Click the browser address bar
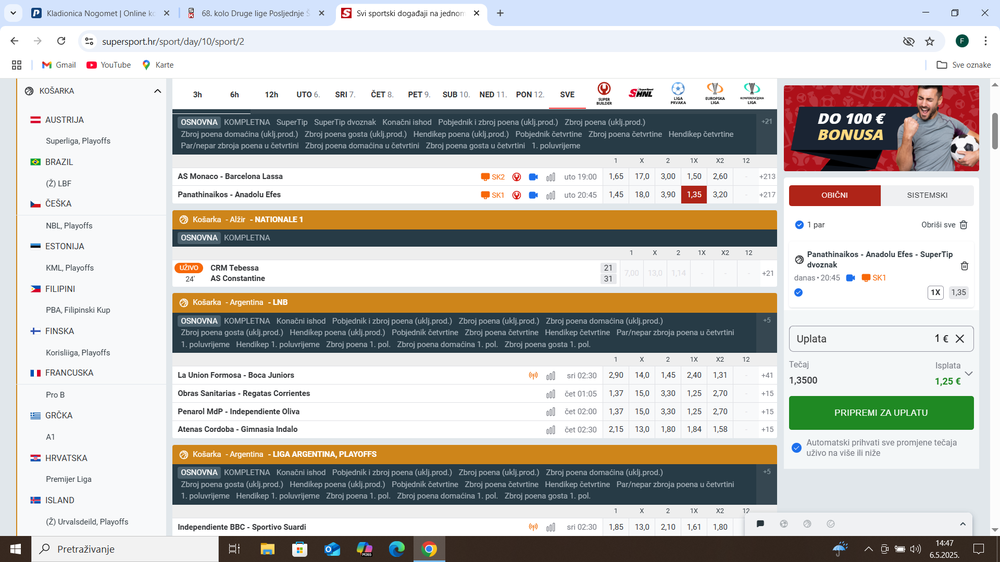Image resolution: width=1000 pixels, height=562 pixels. click(x=497, y=41)
